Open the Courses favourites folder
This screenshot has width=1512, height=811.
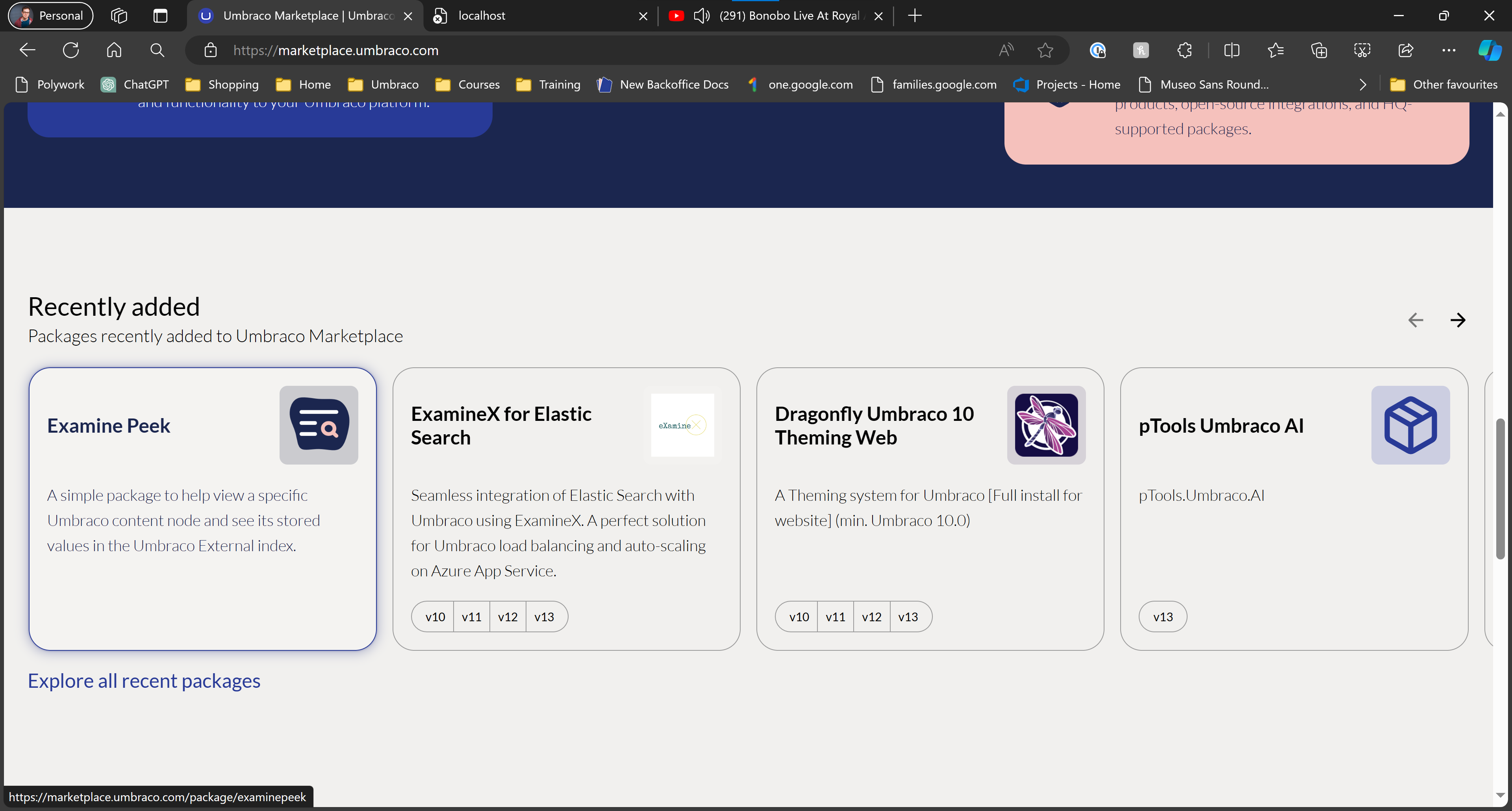point(467,85)
